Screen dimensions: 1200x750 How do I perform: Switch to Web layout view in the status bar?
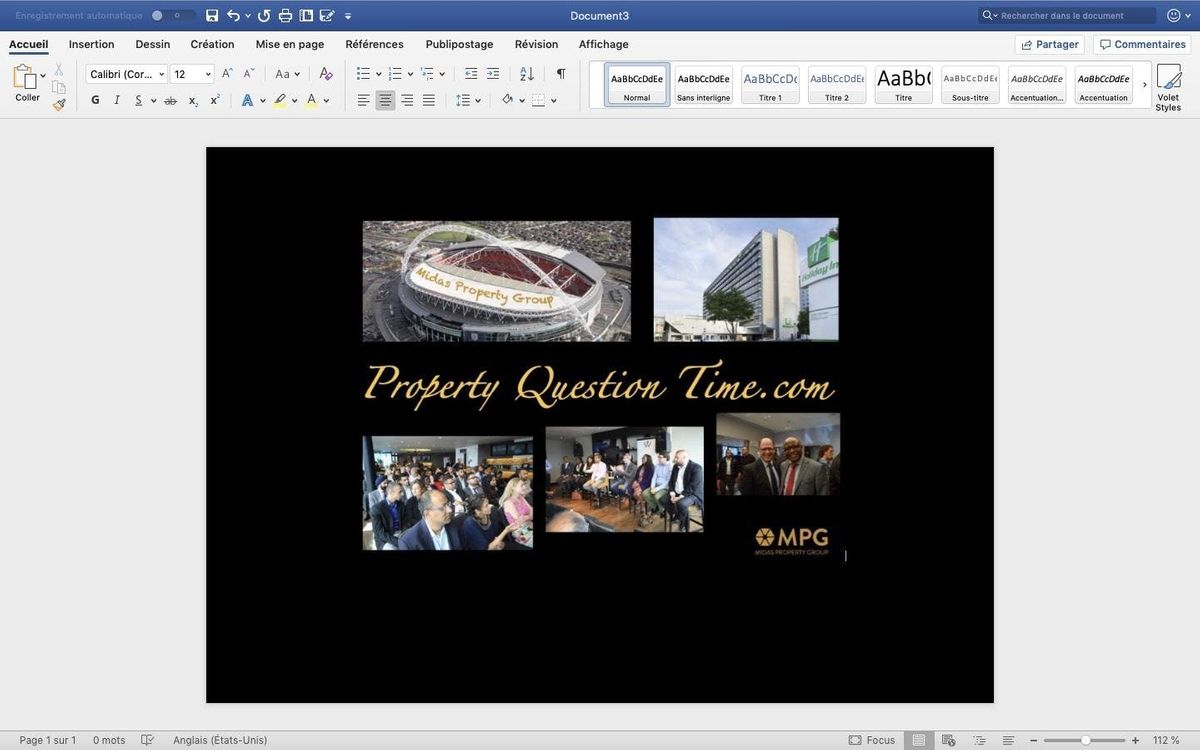[x=948, y=740]
